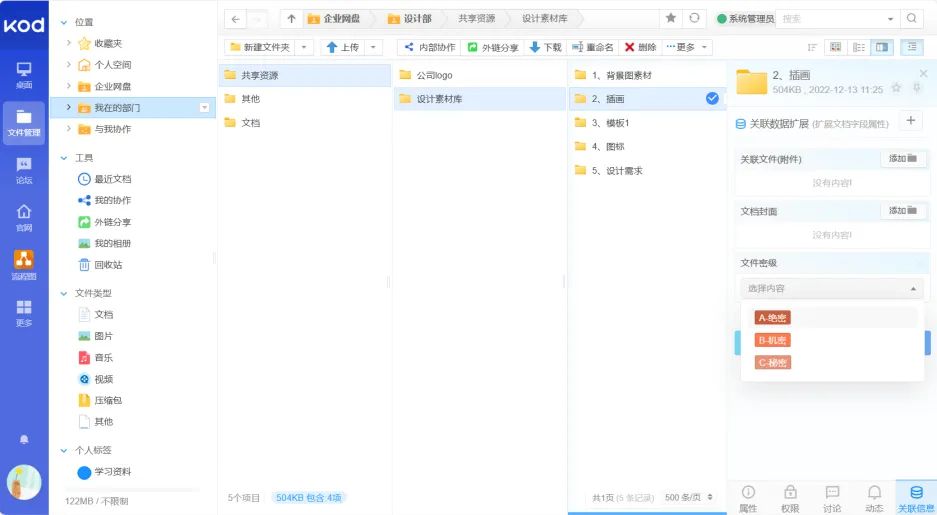Viewport: 937px width, 515px height.
Task: Open the 新建文件夹 dropdown arrow
Action: coord(304,47)
